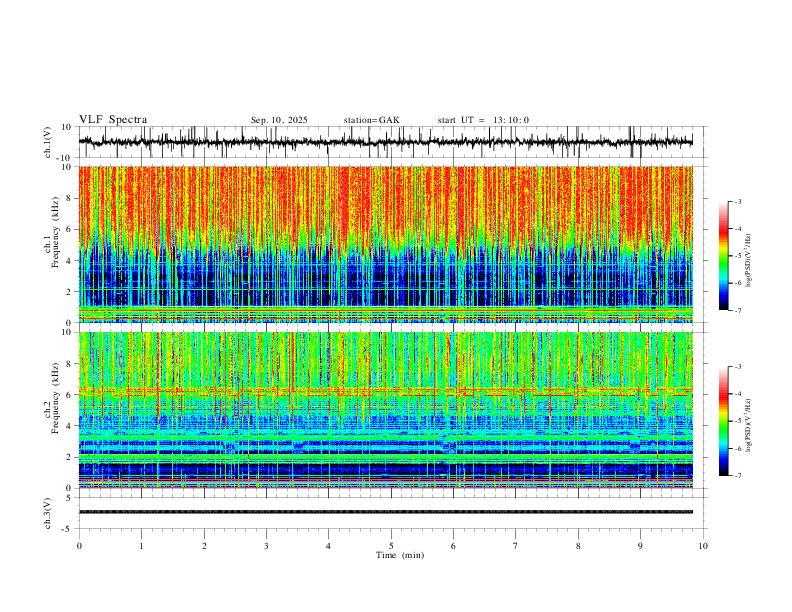Click the "Time (min)" x-axis label
The width and height of the screenshot is (792, 612).
(400, 555)
